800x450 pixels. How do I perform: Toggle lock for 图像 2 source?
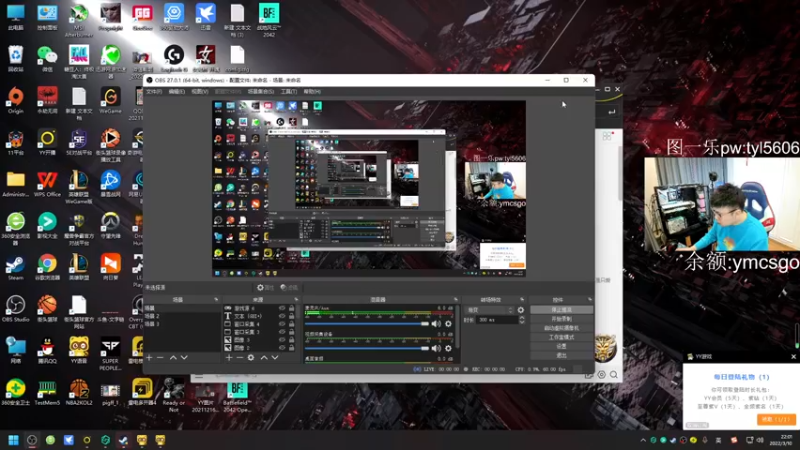[291, 347]
